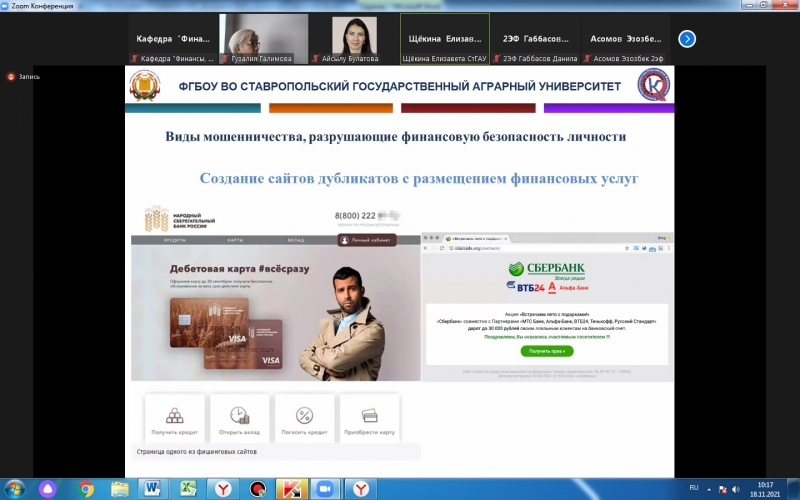Click address bar in fake Sberbank browser
Screen dimensions: 800x500
pos(535,248)
